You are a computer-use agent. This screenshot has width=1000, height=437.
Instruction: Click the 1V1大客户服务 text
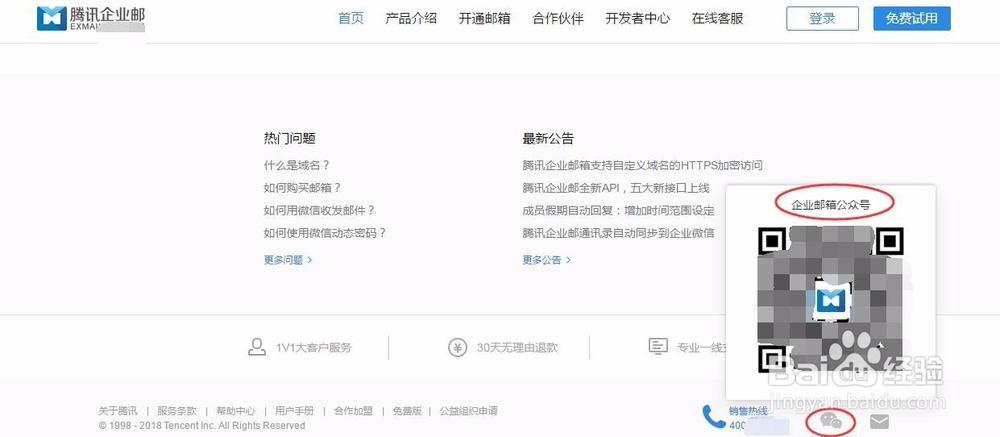coord(313,348)
